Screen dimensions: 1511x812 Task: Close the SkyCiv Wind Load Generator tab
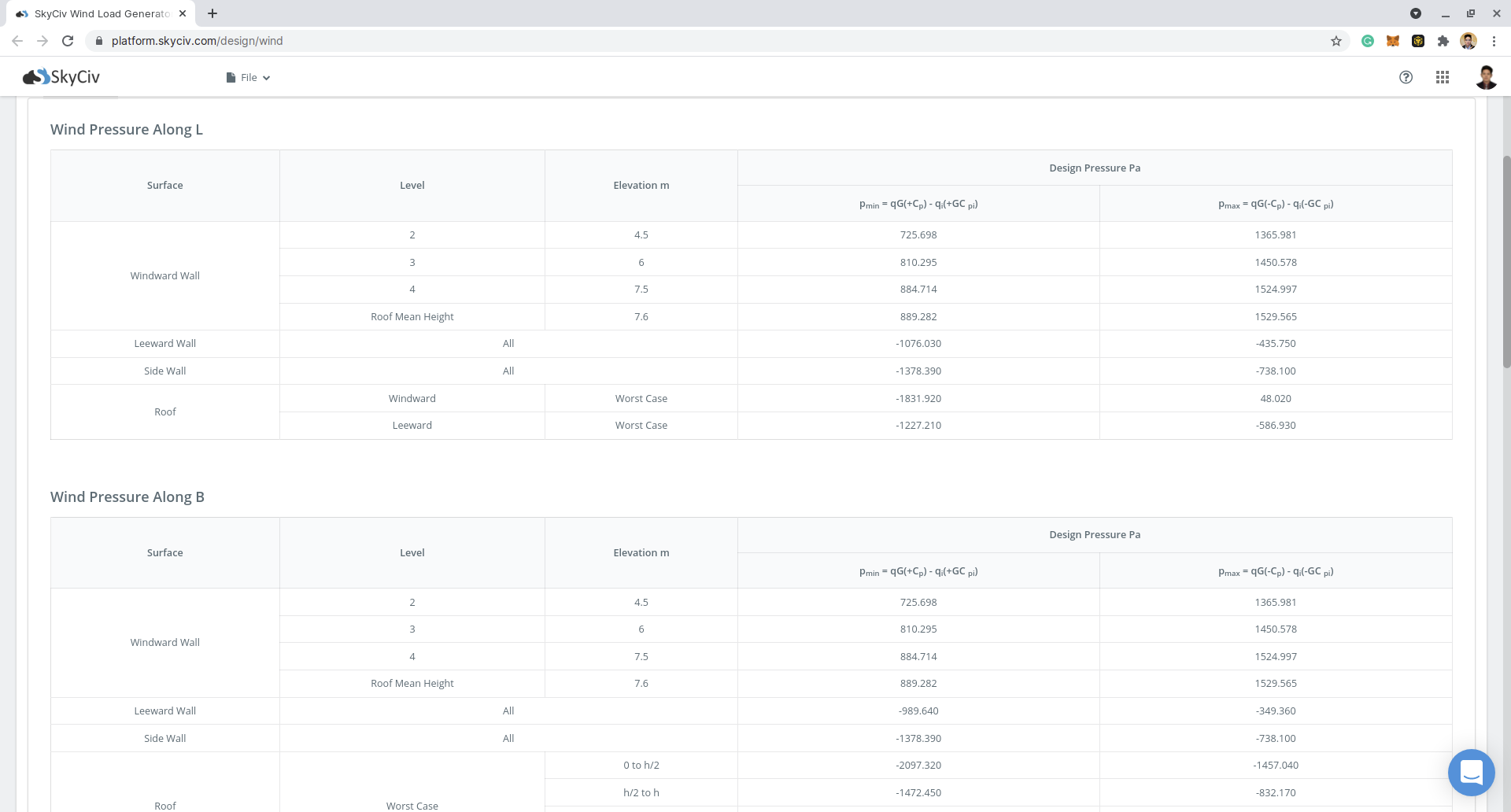coord(183,13)
